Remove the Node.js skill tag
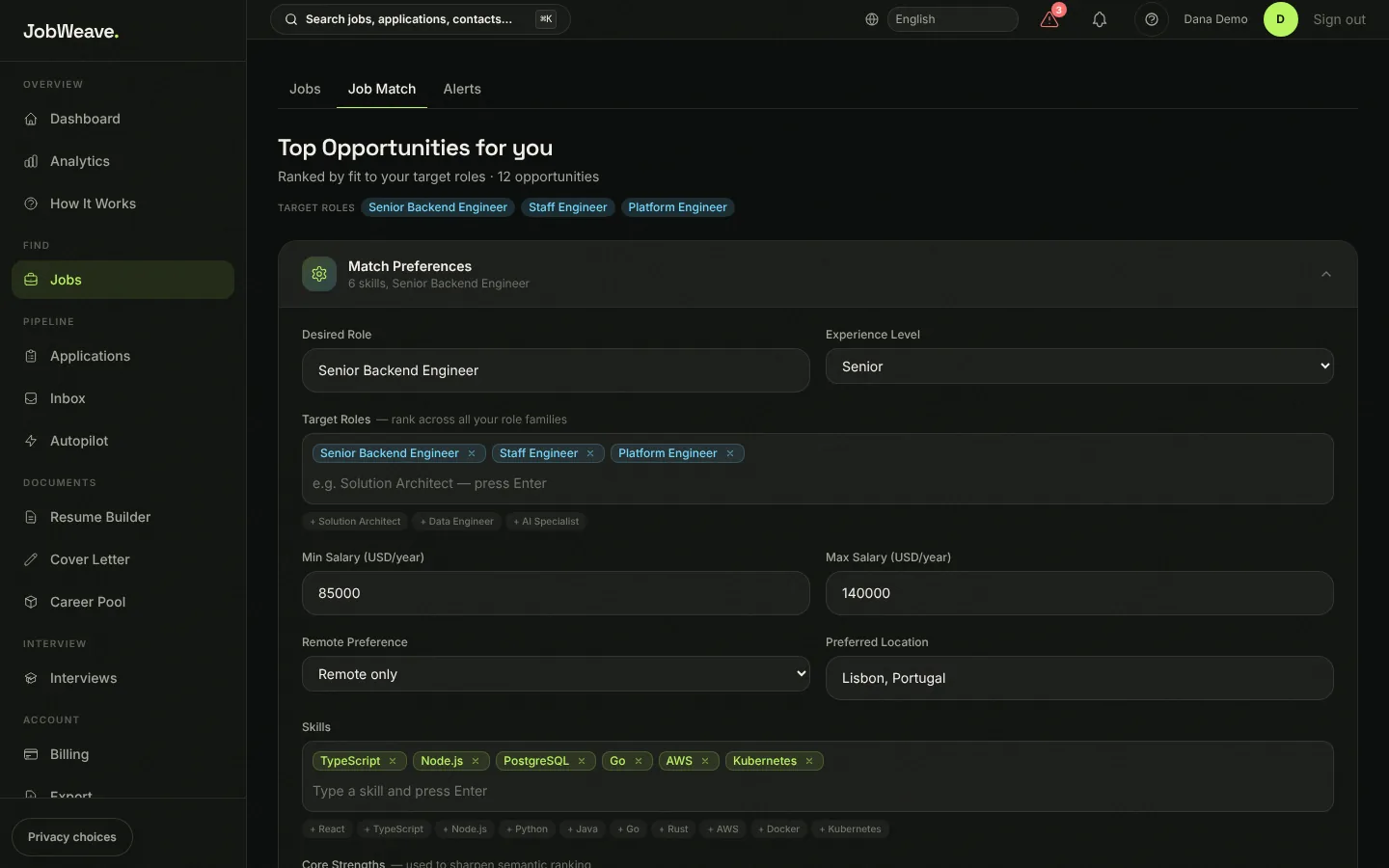The height and width of the screenshot is (868, 1389). 476,761
